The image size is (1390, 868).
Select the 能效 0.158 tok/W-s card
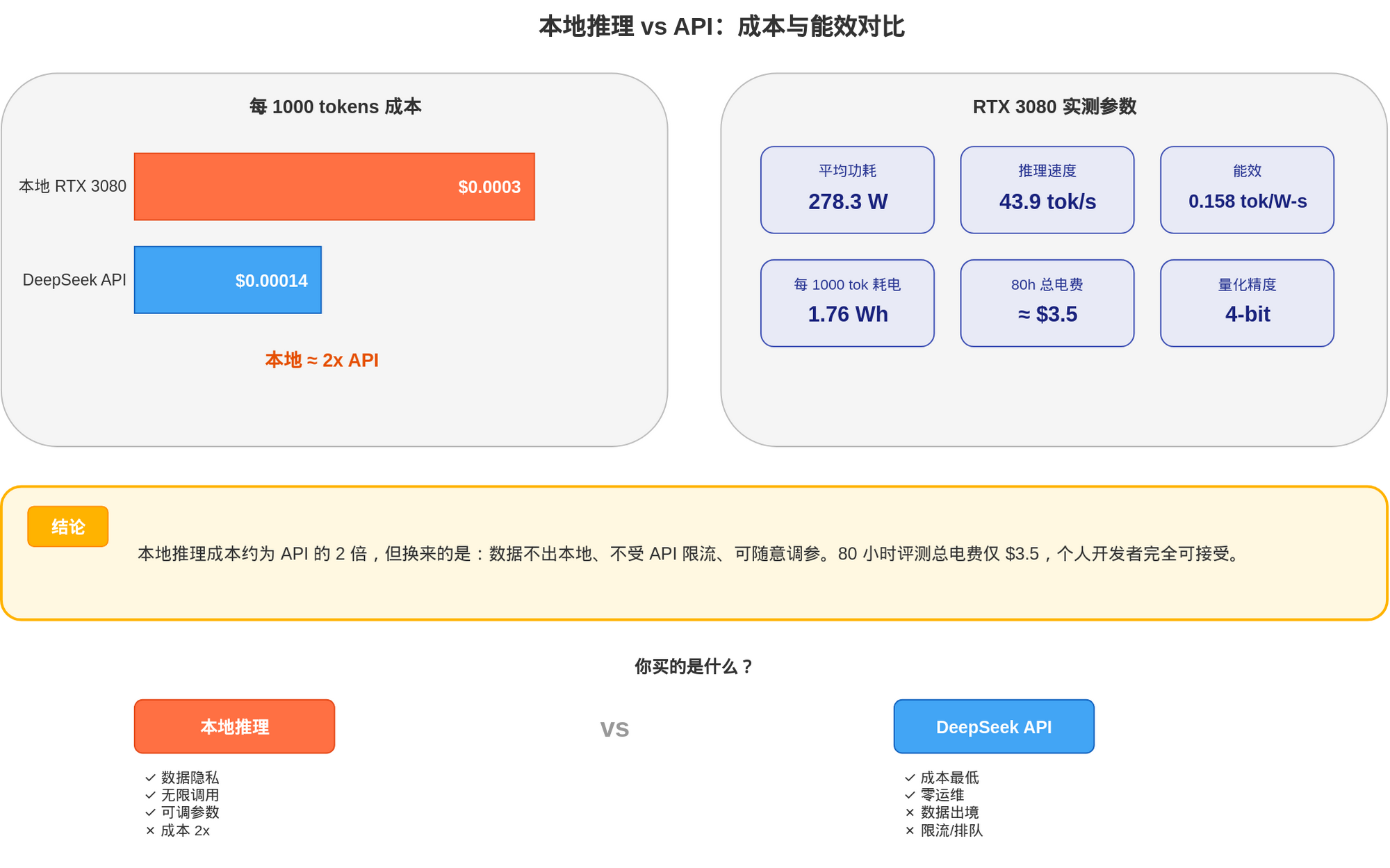(1248, 190)
